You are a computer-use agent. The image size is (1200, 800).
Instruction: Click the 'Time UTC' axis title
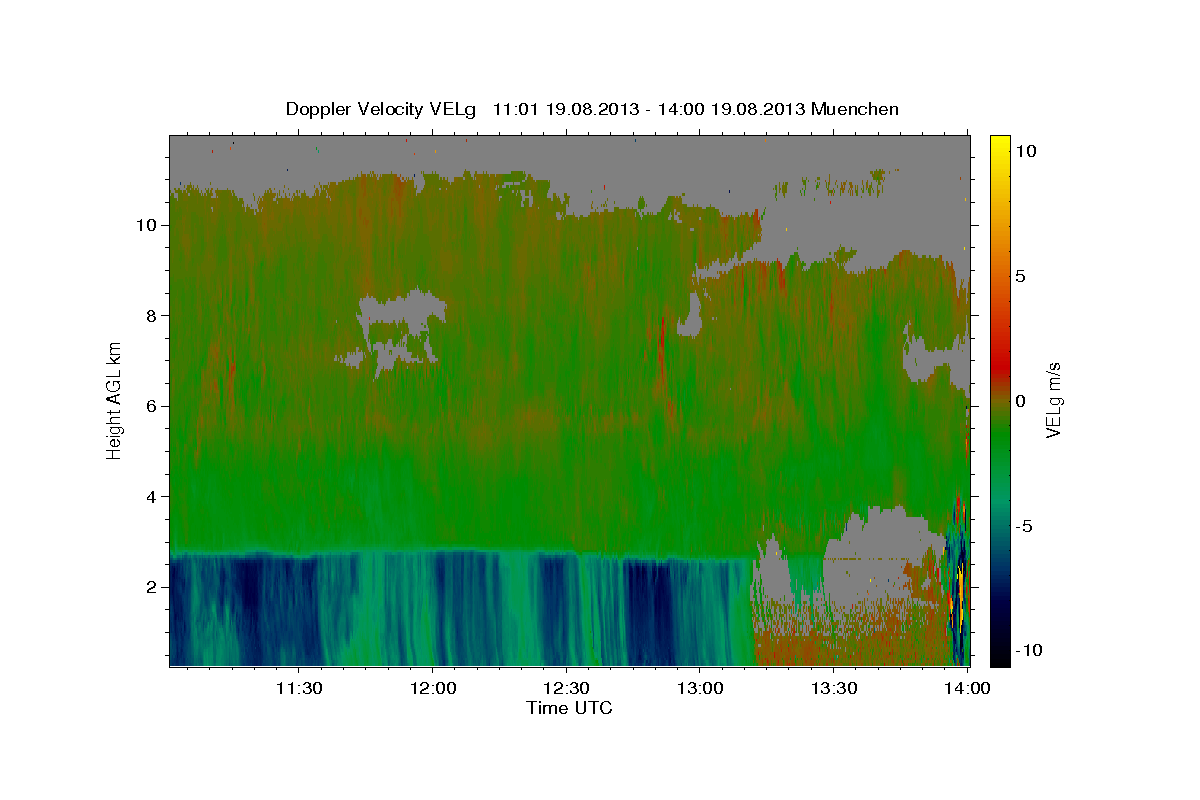pyautogui.click(x=569, y=708)
